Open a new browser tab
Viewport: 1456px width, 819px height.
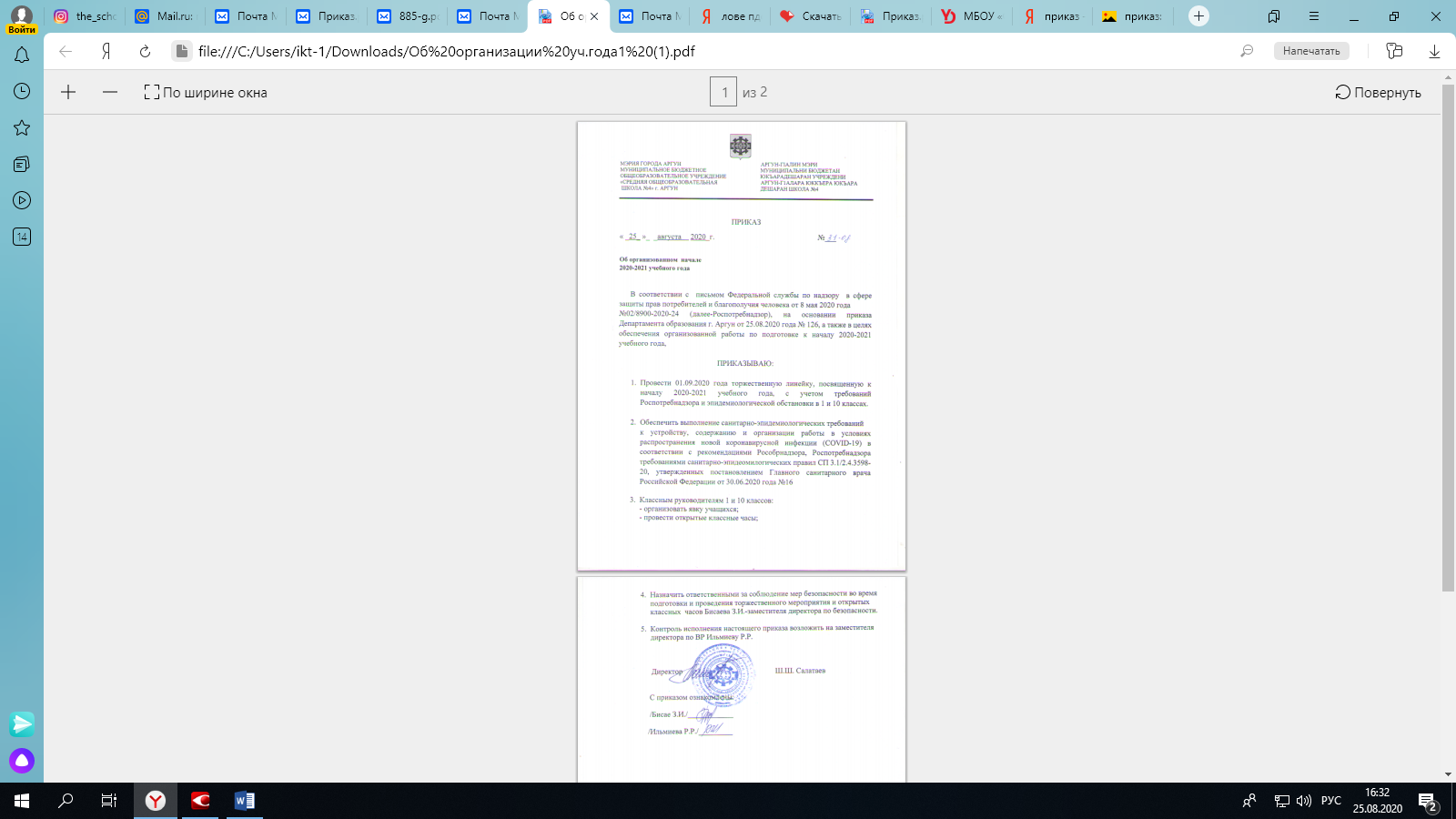click(x=1198, y=16)
